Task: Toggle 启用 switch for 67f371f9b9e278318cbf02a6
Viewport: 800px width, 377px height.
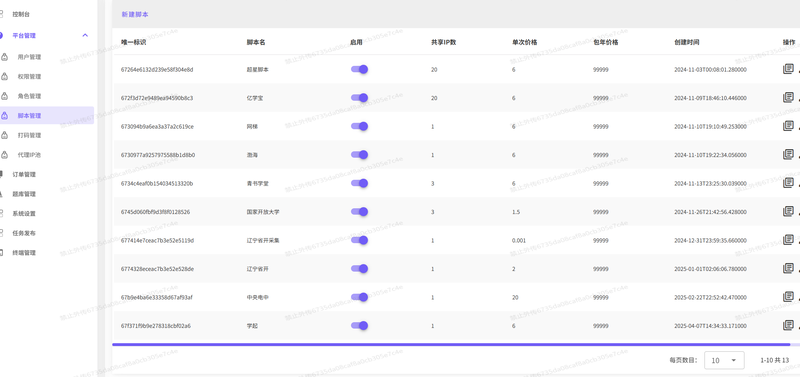Action: tap(359, 325)
